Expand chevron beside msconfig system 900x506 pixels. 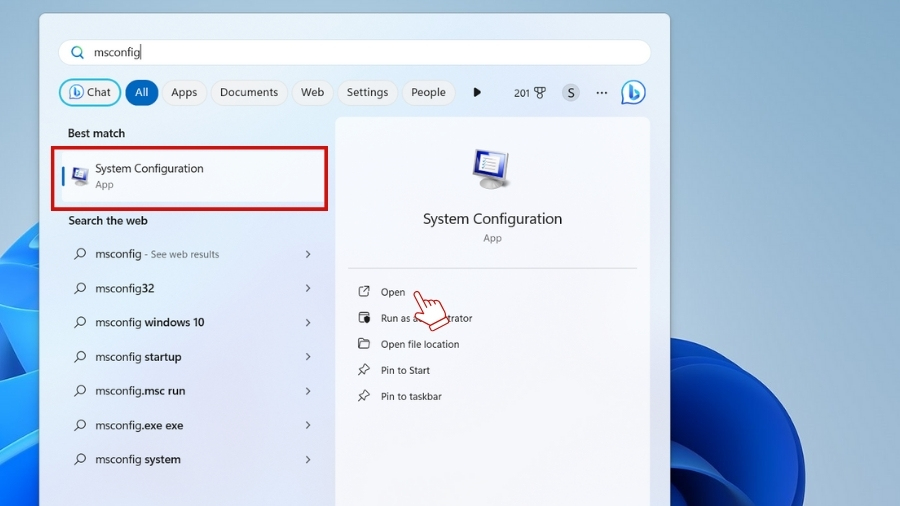tap(308, 460)
